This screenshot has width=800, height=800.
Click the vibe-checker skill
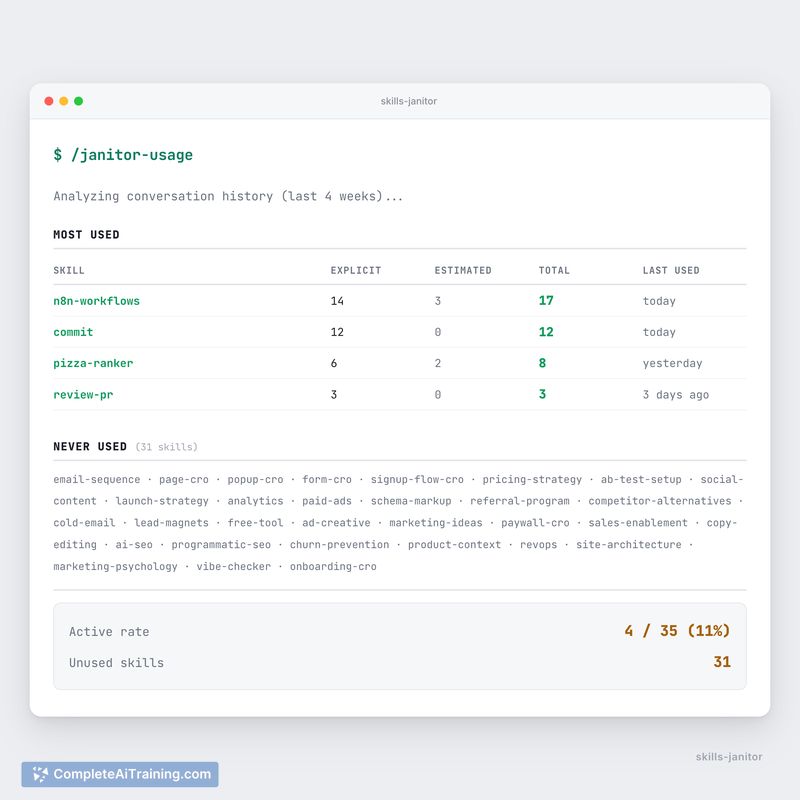click(x=234, y=566)
